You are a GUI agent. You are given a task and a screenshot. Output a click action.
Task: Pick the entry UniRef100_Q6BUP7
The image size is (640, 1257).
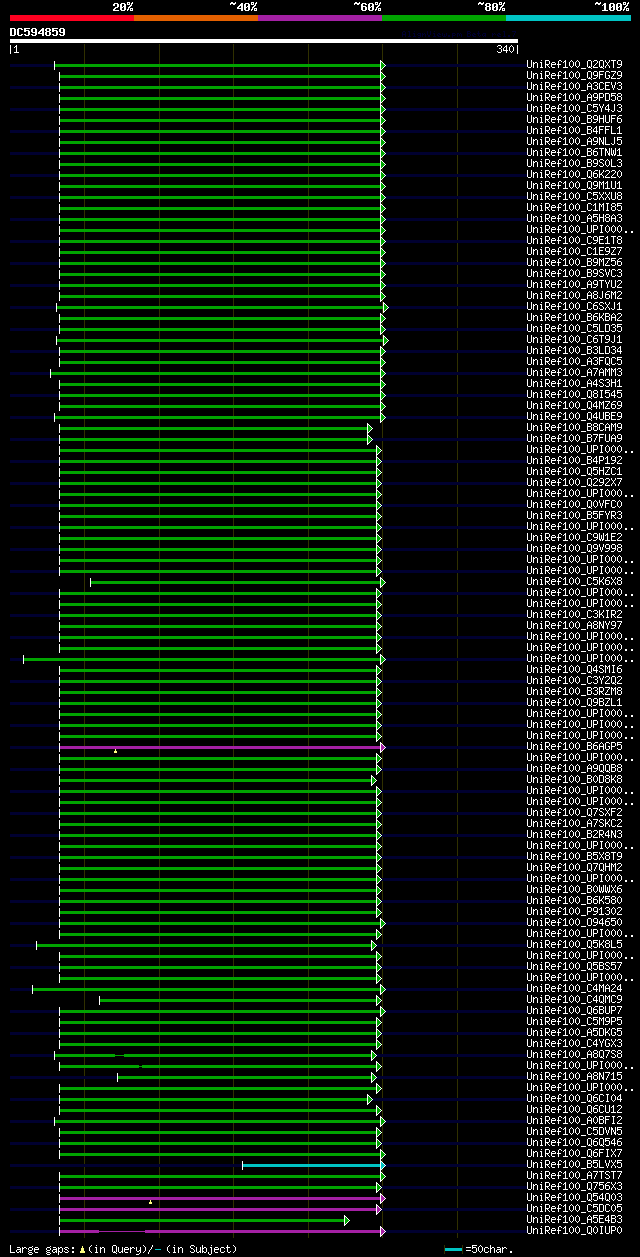tap(574, 1010)
